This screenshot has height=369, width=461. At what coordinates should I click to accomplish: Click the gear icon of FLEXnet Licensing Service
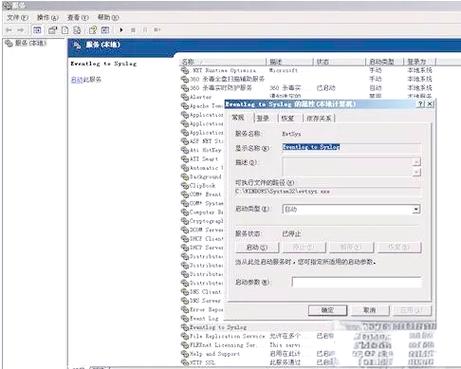click(185, 345)
